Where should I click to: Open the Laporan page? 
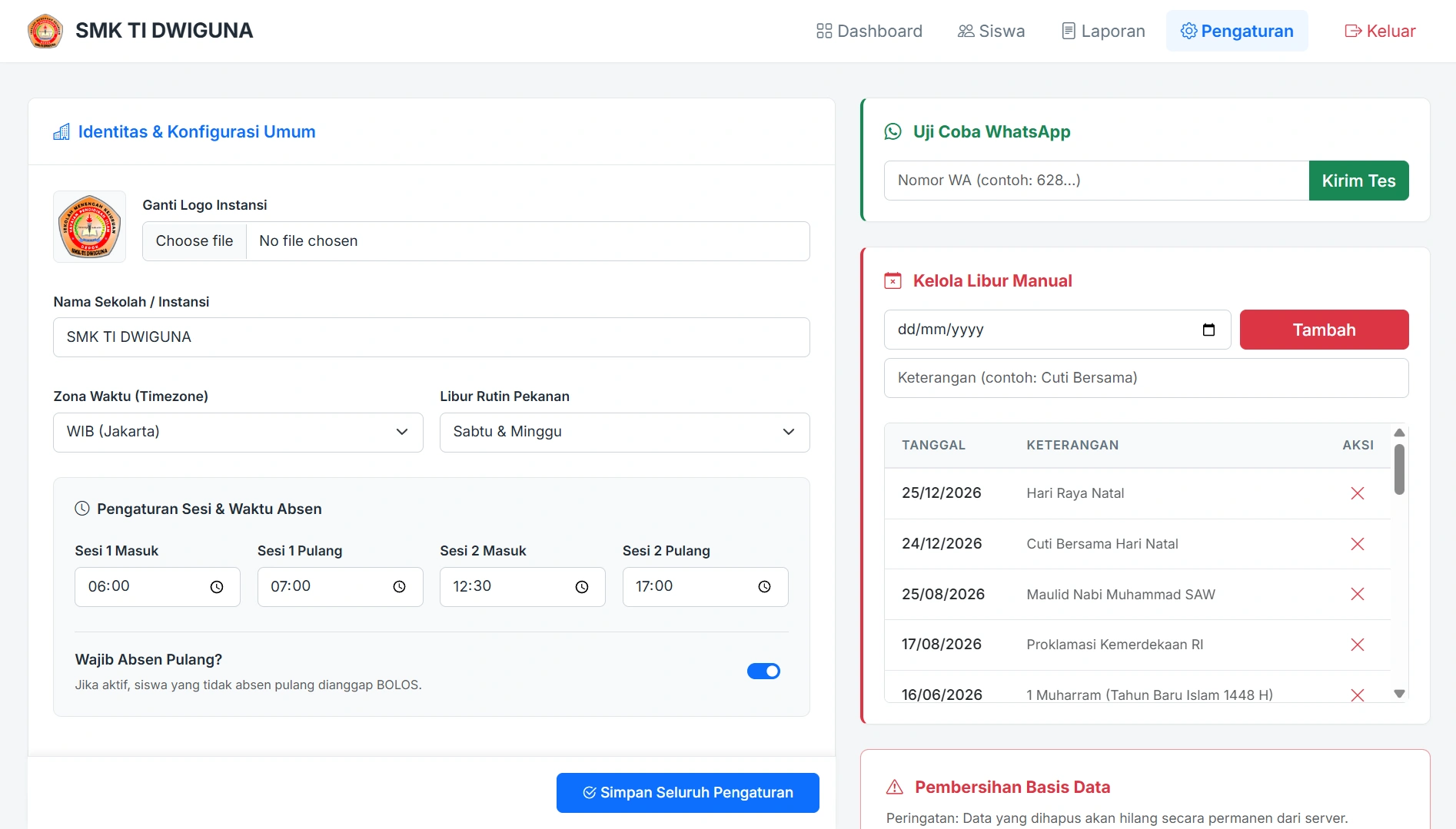(1103, 31)
